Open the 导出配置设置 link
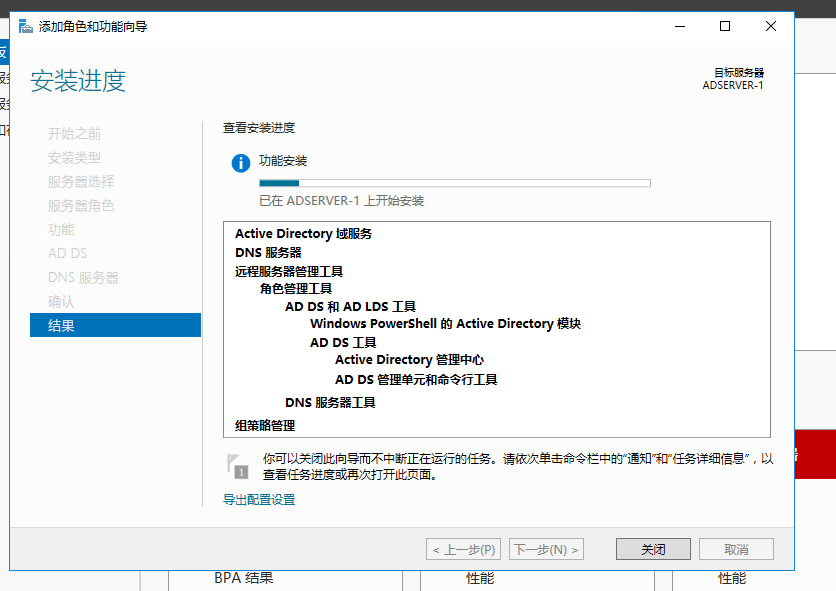836x591 pixels. 259,499
